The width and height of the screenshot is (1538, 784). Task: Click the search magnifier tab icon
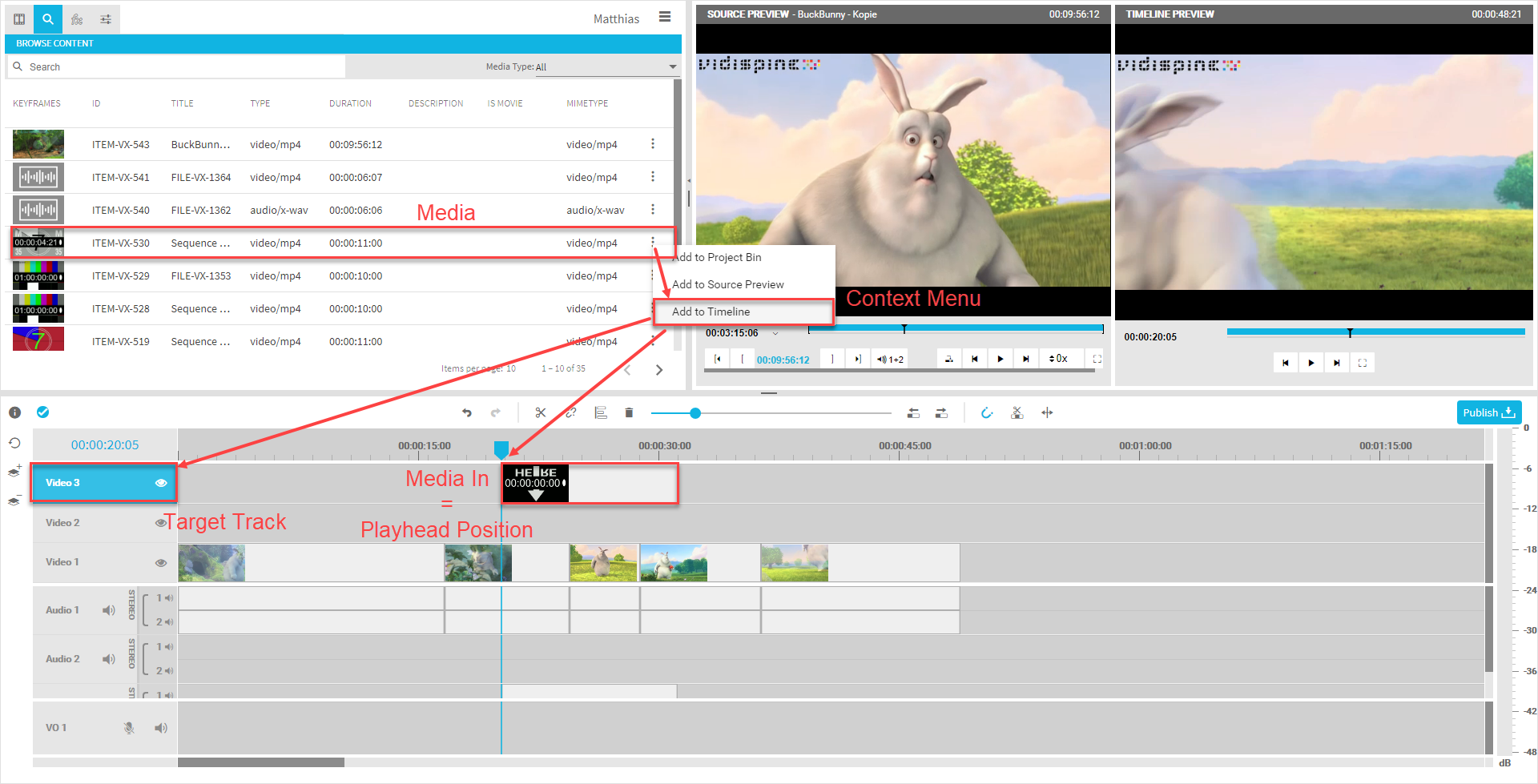(x=48, y=18)
